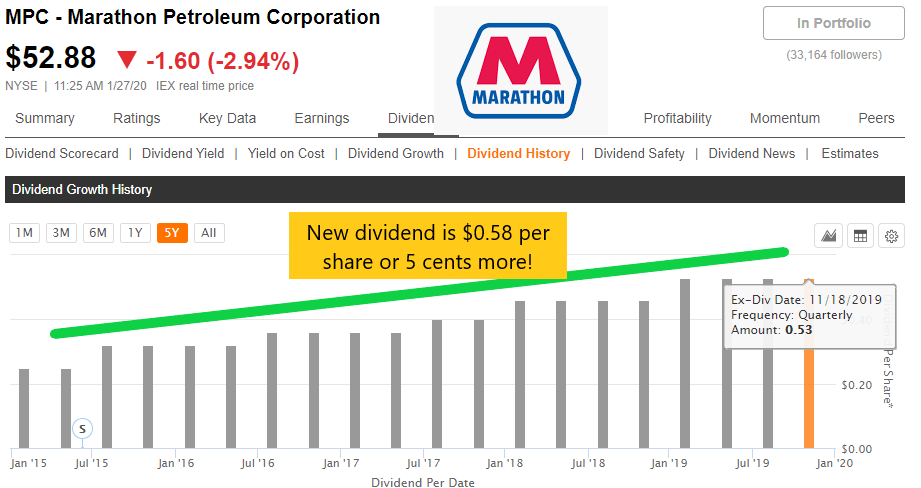
Task: Switch to the Earnings tab
Action: tap(322, 118)
